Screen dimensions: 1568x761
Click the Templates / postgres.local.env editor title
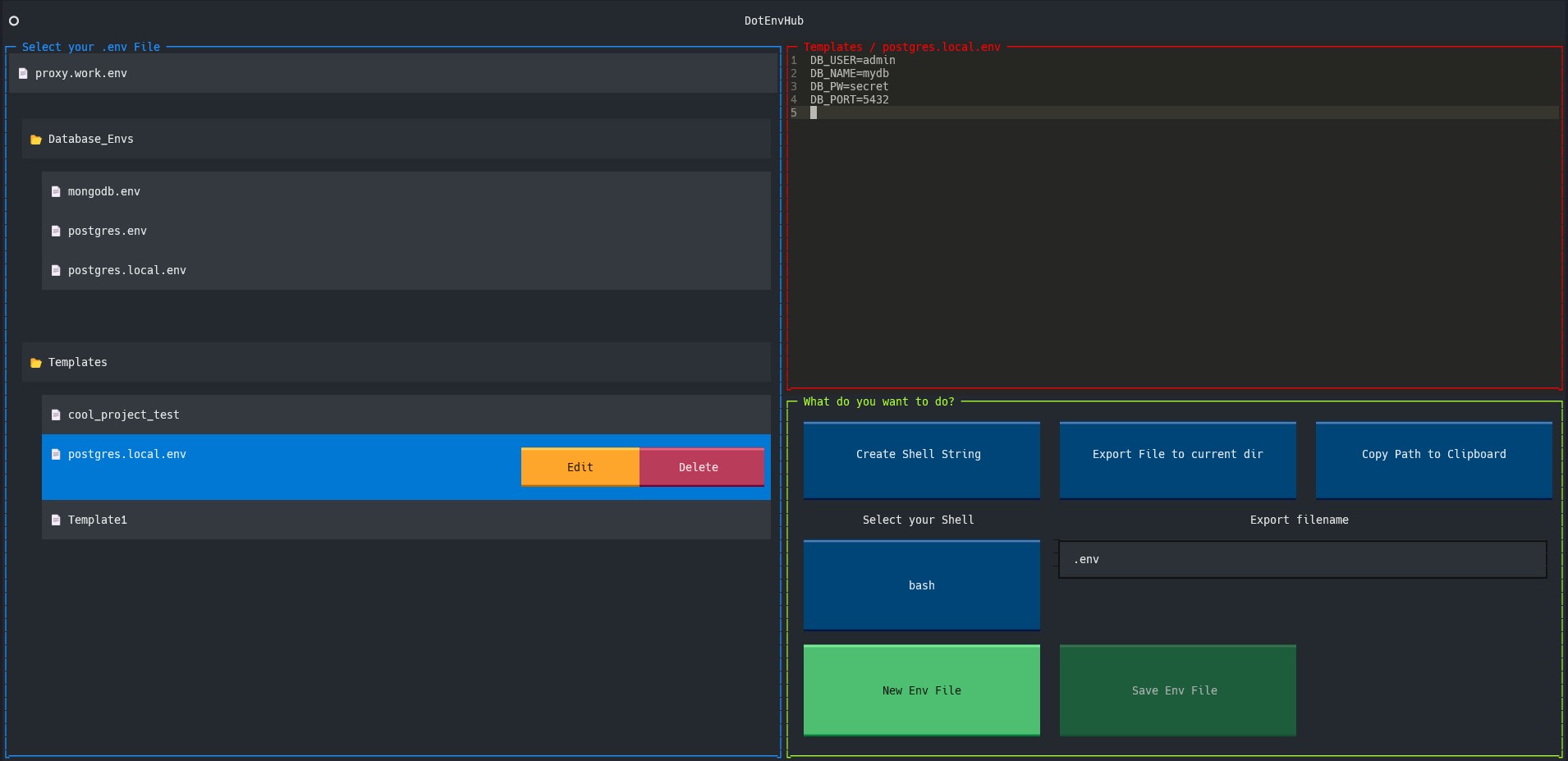(902, 47)
